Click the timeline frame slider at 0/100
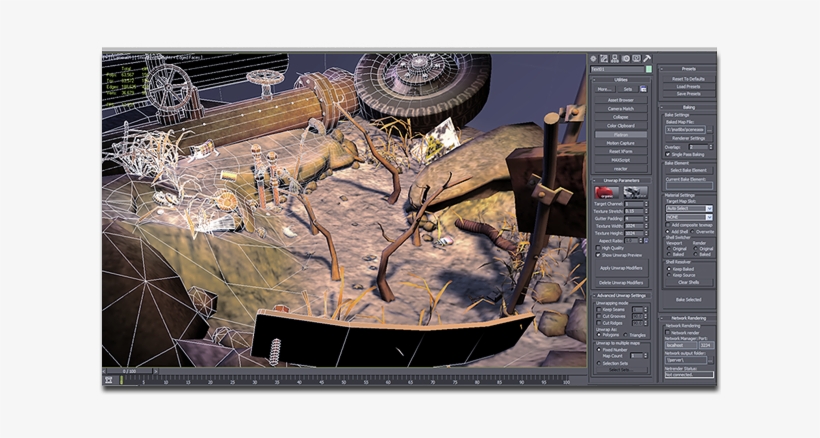Image resolution: width=820 pixels, height=438 pixels. (128, 371)
